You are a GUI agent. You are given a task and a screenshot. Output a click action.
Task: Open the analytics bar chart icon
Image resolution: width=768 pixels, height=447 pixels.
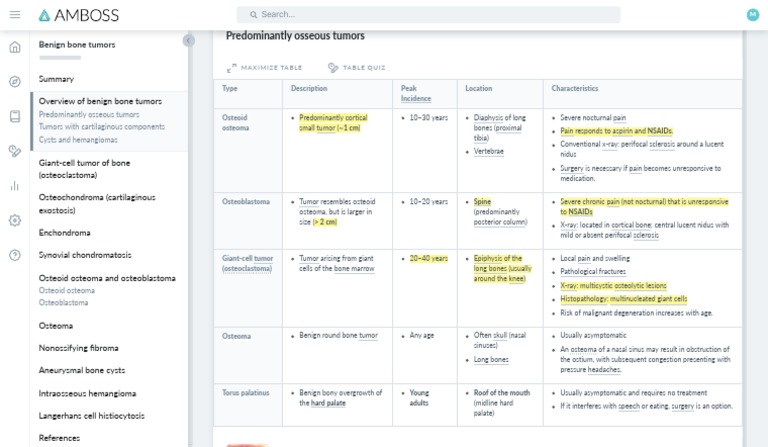coord(15,185)
